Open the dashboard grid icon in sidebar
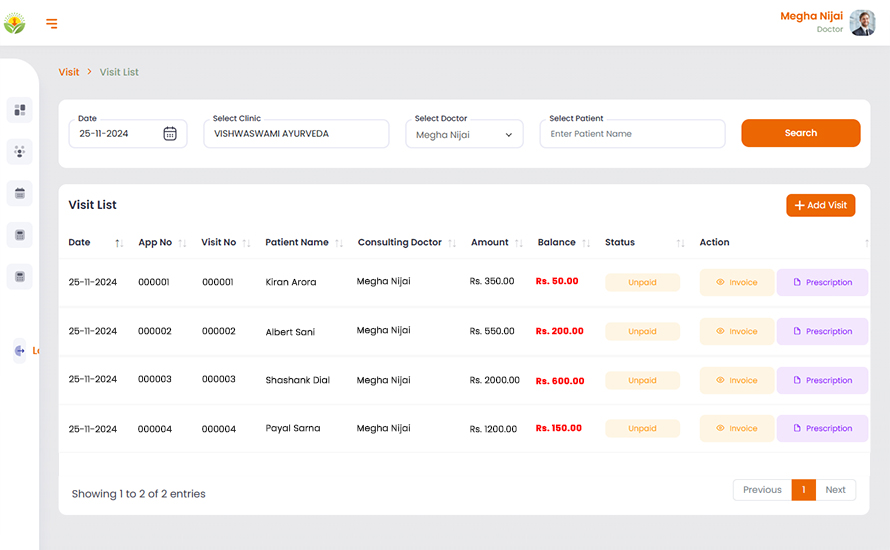 20,110
